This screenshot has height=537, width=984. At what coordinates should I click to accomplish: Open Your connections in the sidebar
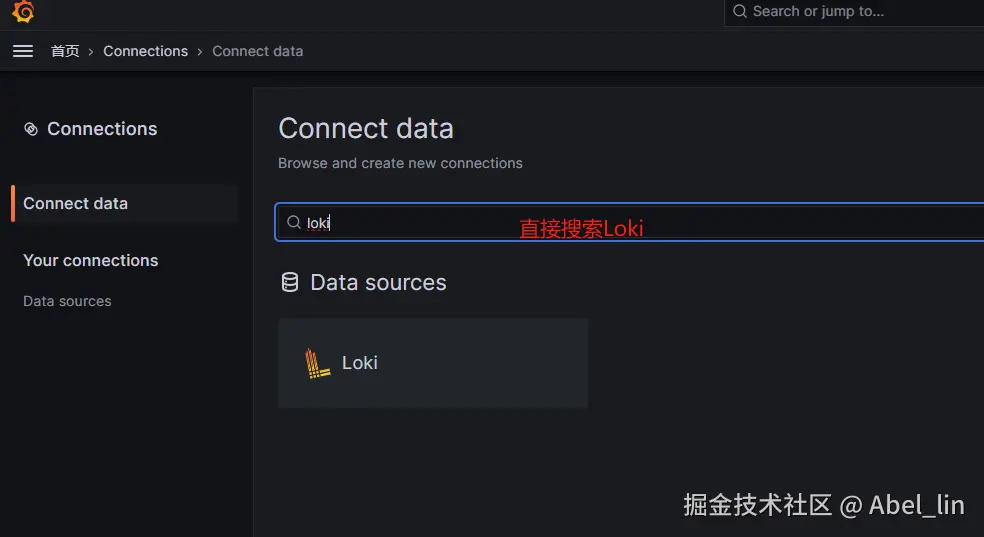point(90,260)
